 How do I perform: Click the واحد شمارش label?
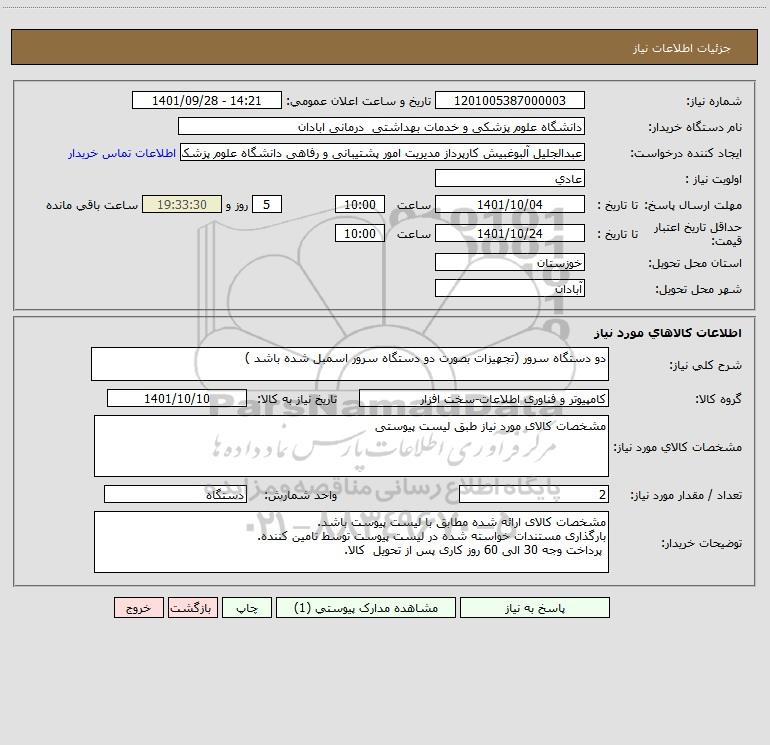pyautogui.click(x=301, y=496)
